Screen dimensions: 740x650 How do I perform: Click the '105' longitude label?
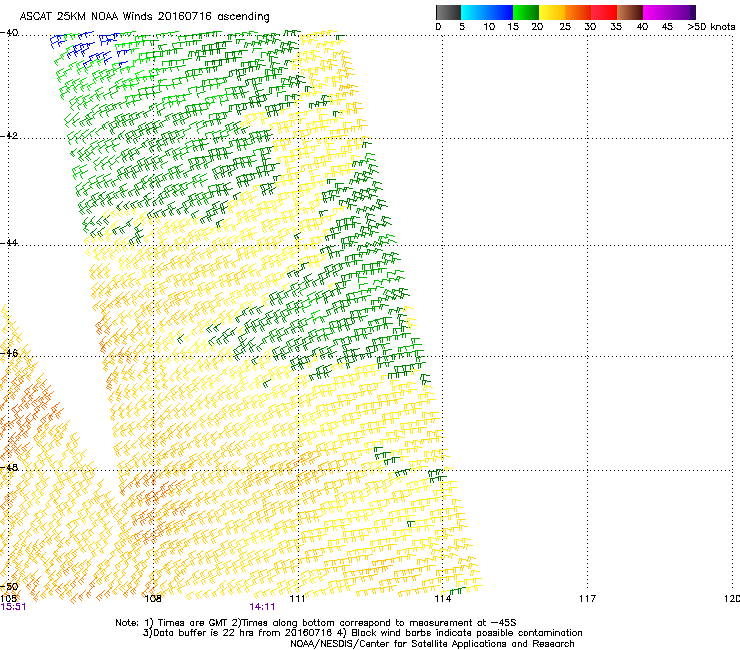[x=8, y=599]
